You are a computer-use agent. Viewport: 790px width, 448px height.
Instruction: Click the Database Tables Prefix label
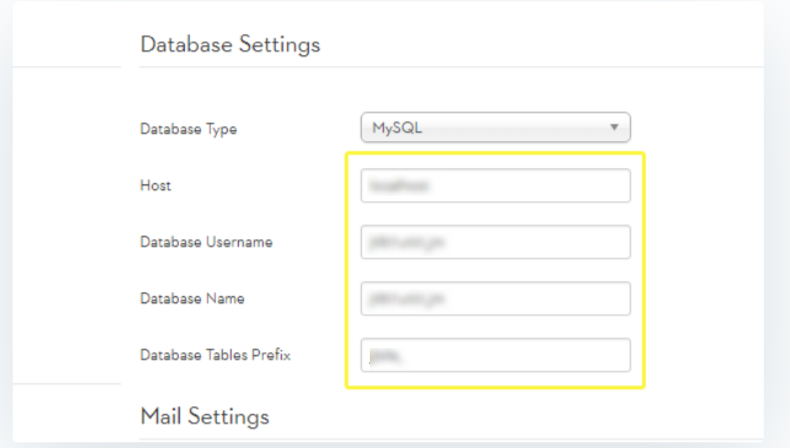click(x=214, y=355)
